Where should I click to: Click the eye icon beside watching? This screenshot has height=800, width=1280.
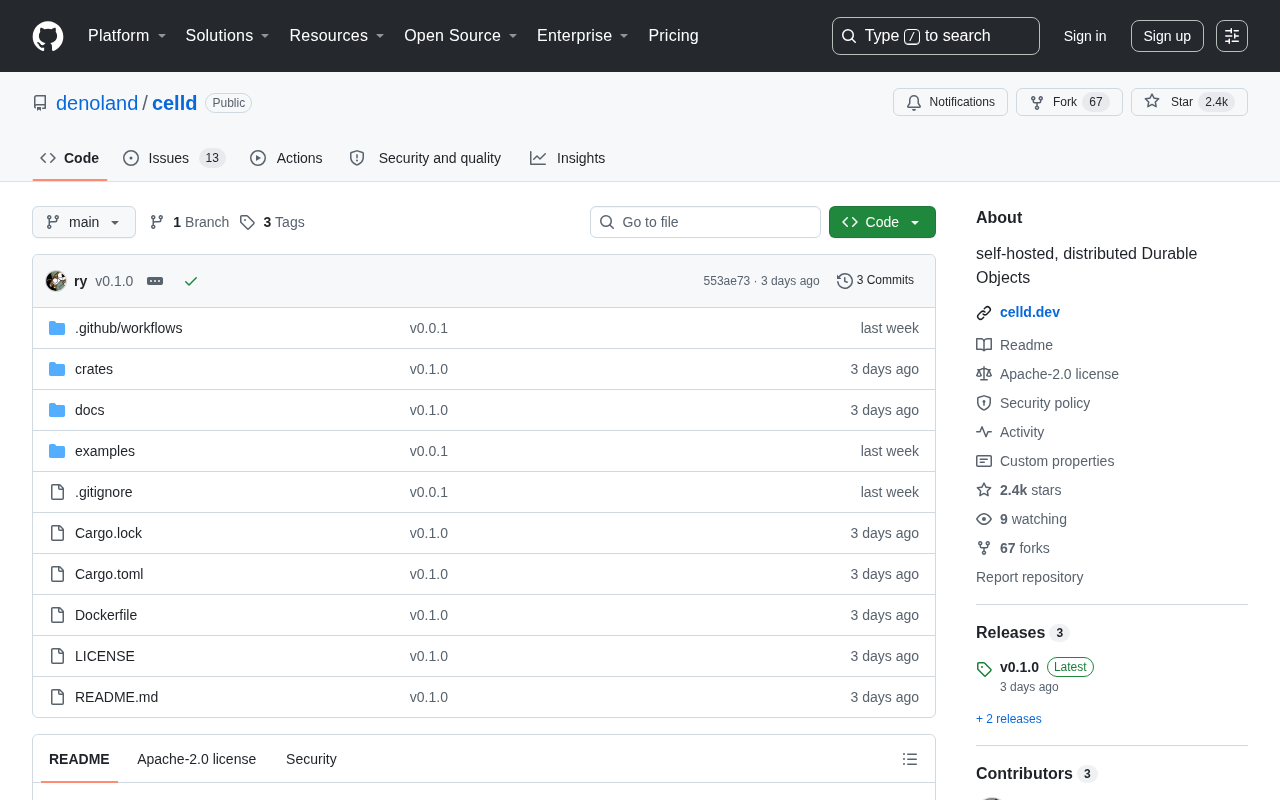point(984,519)
